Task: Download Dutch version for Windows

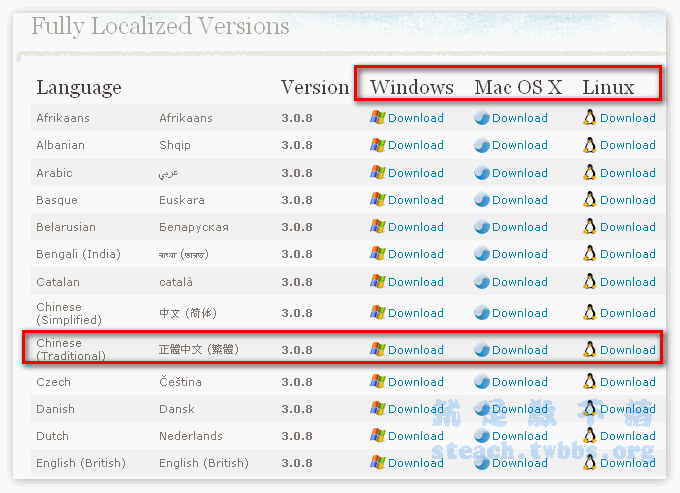Action: coord(415,436)
